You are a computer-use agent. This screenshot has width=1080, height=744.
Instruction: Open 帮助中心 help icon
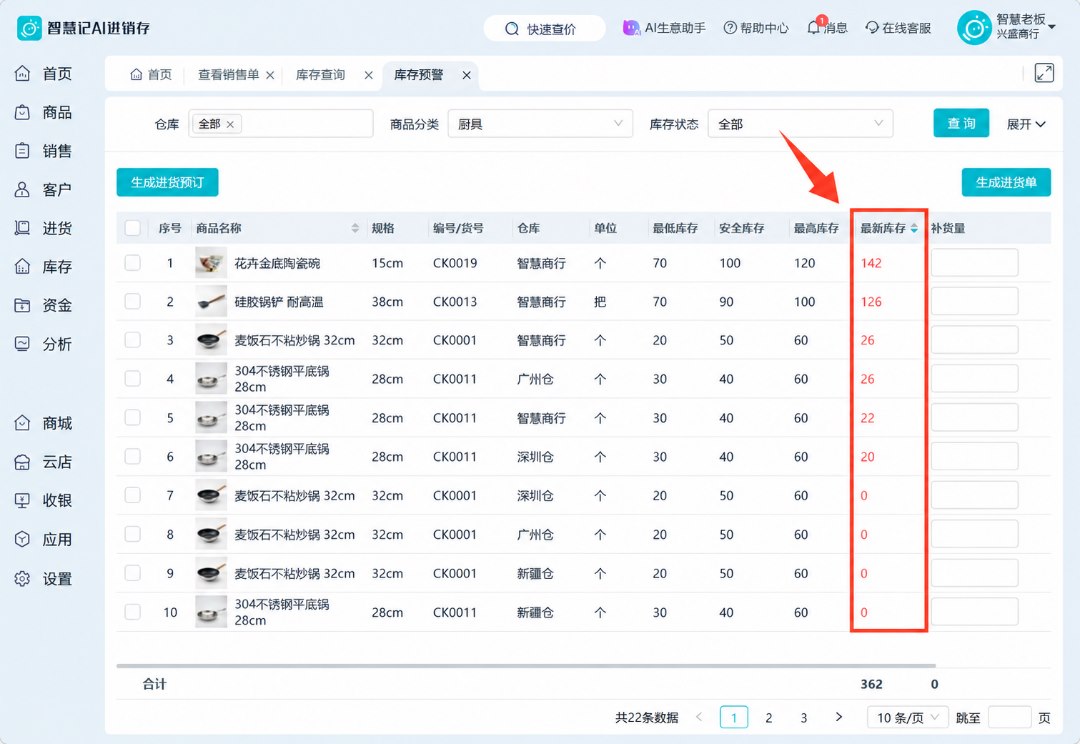(730, 28)
